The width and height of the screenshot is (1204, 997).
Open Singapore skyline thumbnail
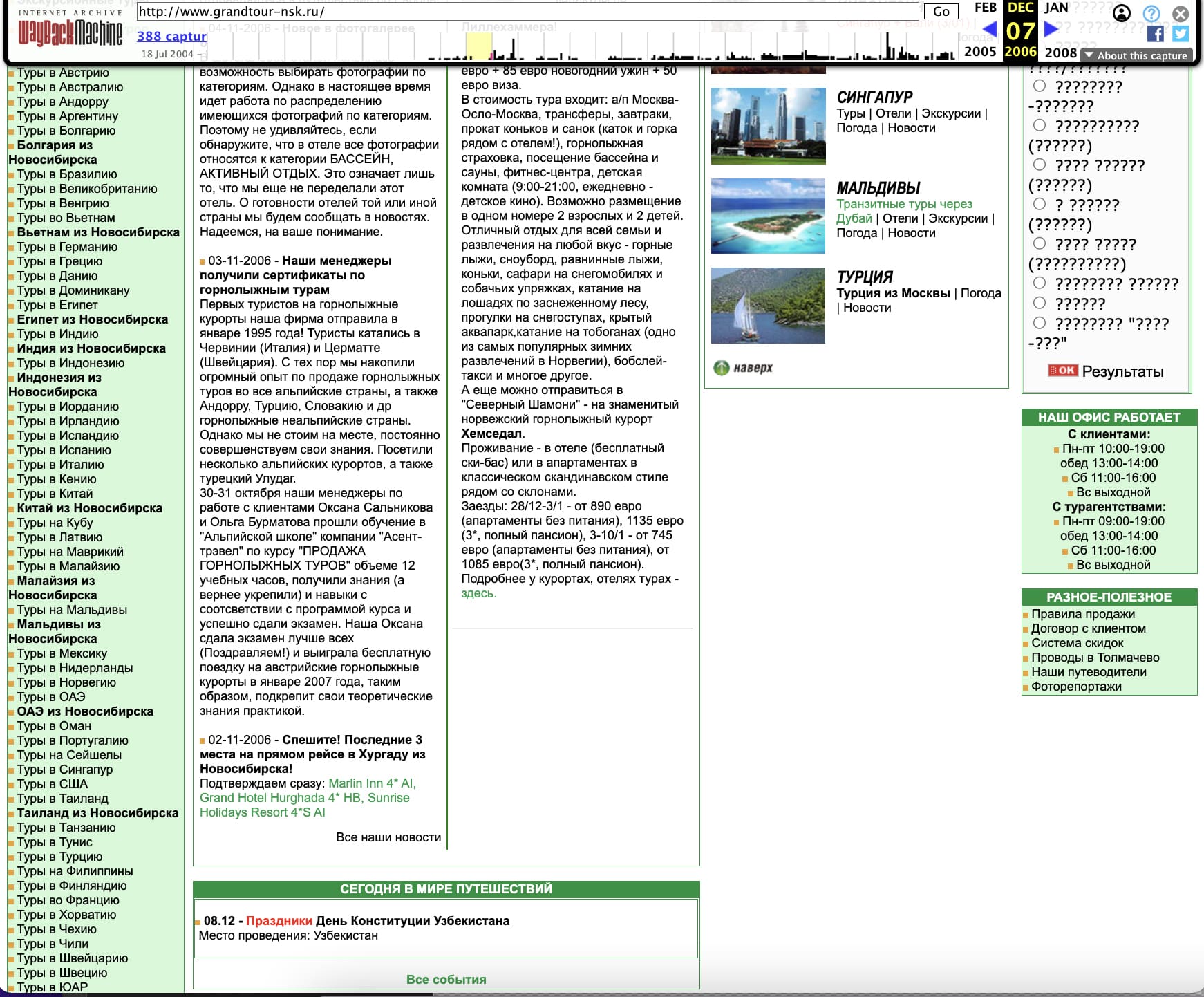pos(768,126)
